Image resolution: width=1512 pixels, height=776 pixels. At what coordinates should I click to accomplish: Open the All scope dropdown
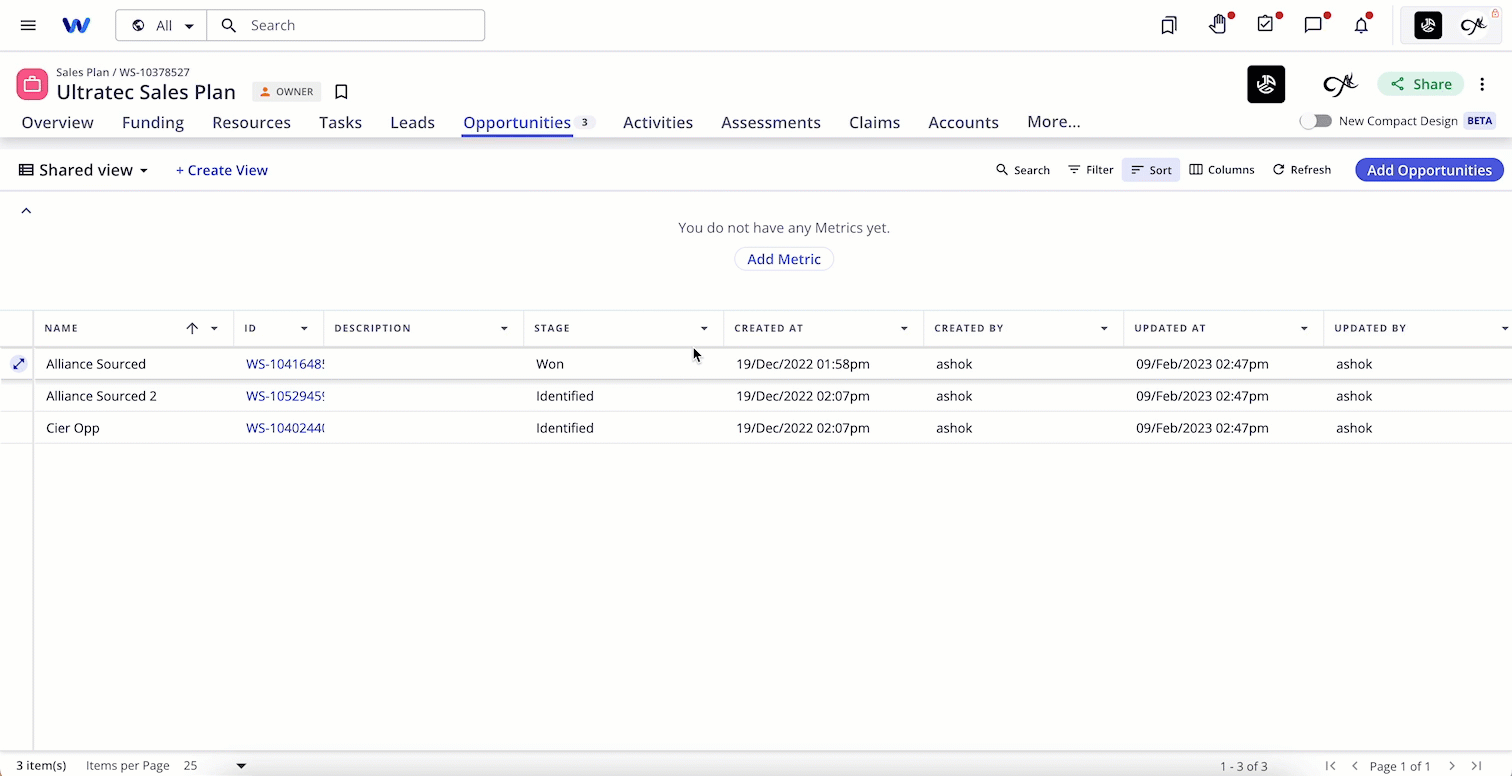[162, 26]
